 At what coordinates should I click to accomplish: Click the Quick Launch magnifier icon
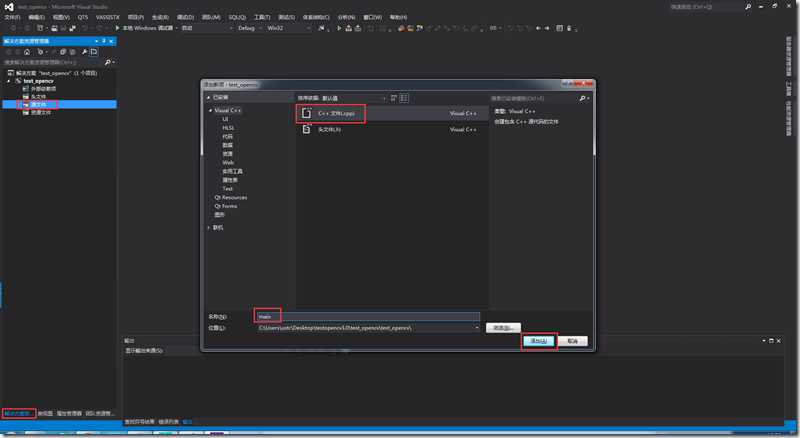tap(748, 7)
